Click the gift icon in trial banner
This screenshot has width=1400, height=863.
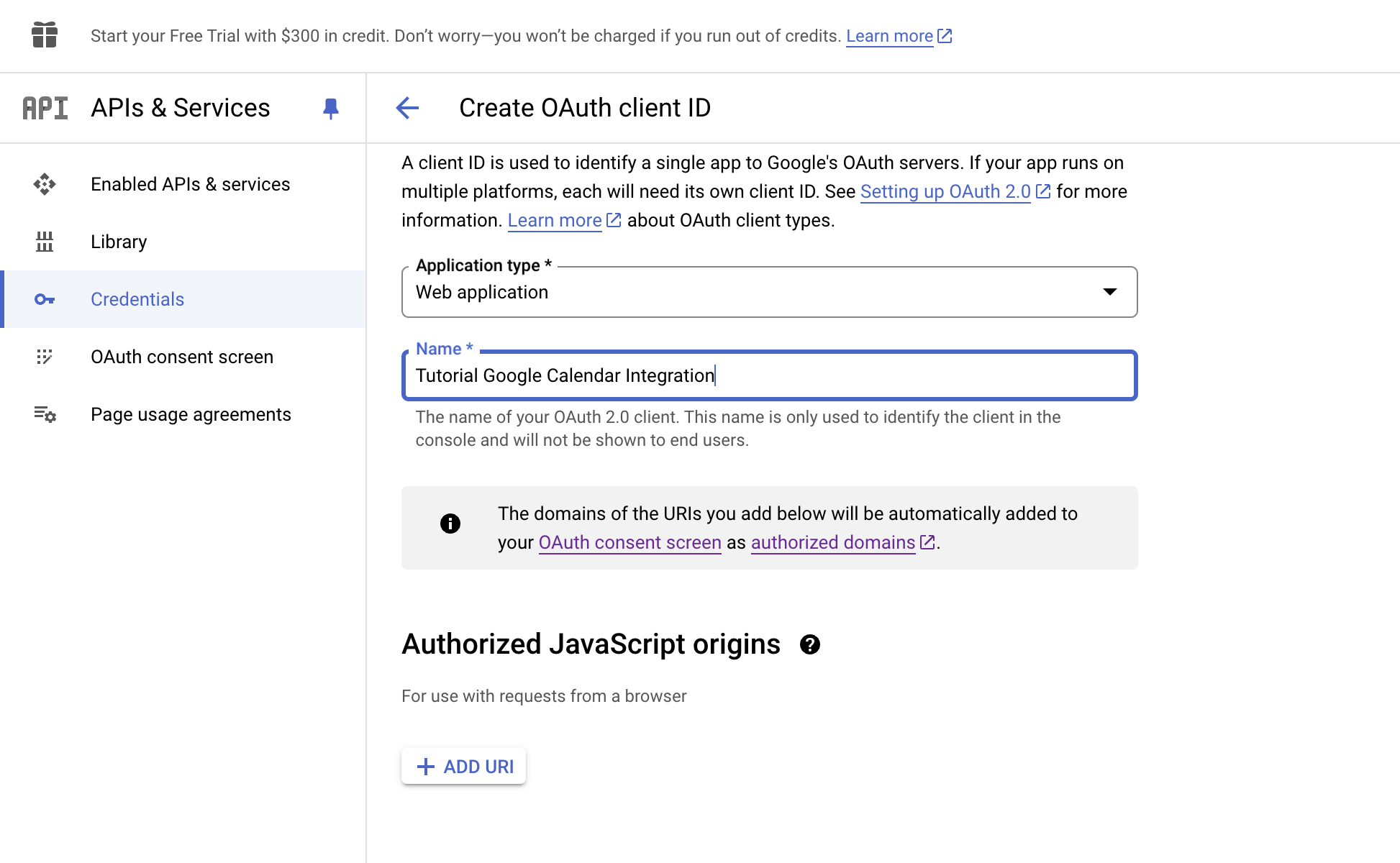pos(45,35)
